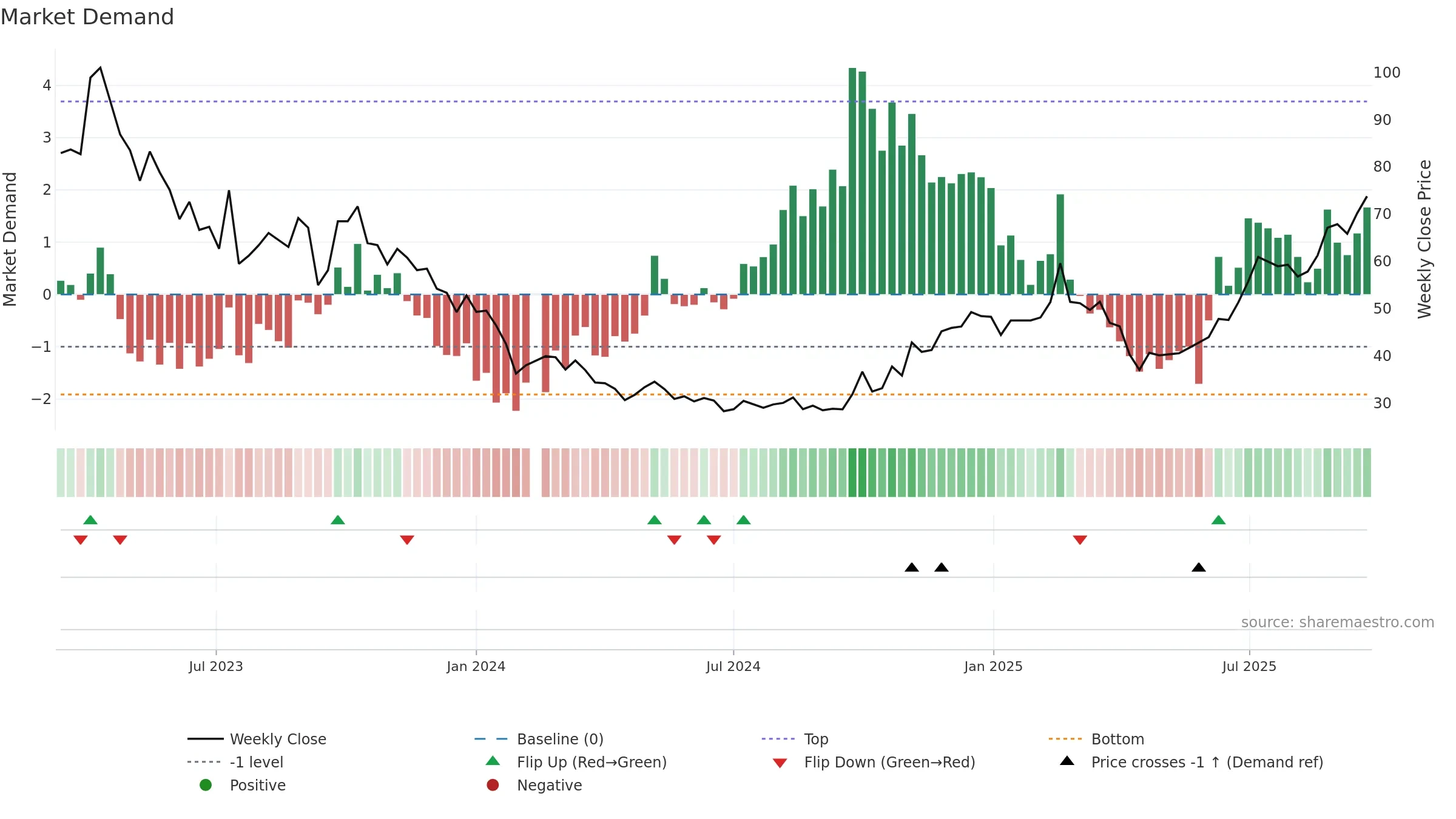Click the dashed blue Baseline legend line sample
This screenshot has height=819, width=1456.
491,739
